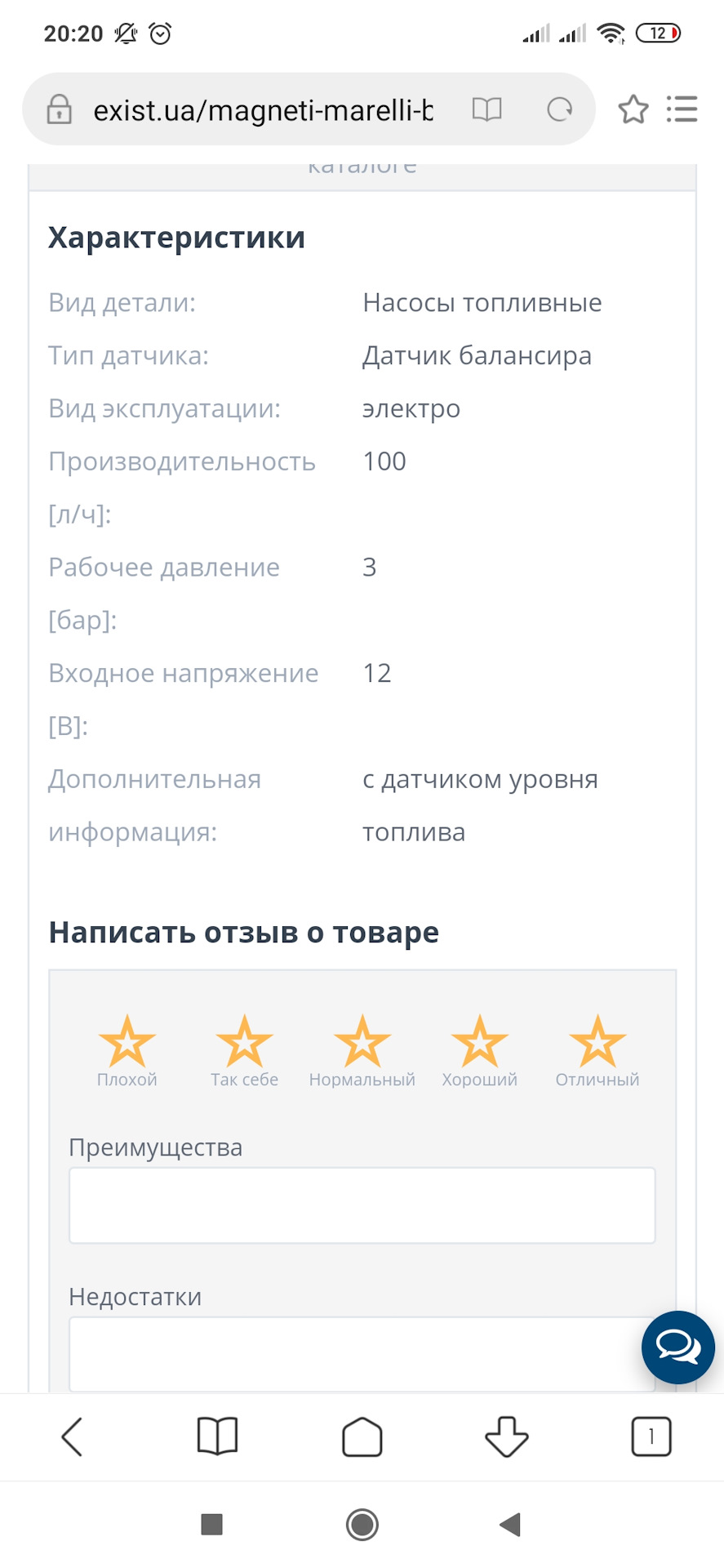Go to browser home page icon
The image size is (724, 1568).
tap(362, 1437)
